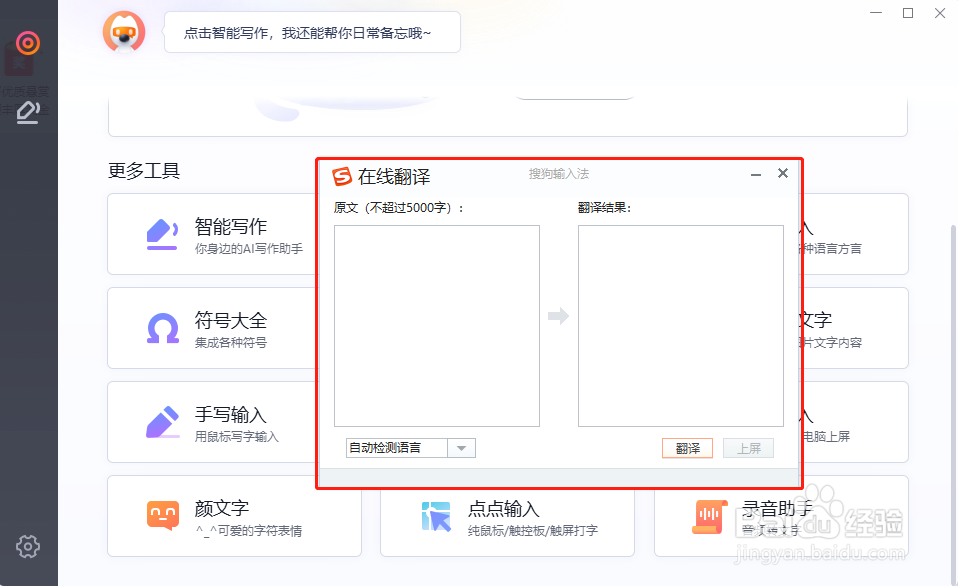Click the arrow between translation boxes
This screenshot has height=586, width=958.
pos(558,316)
